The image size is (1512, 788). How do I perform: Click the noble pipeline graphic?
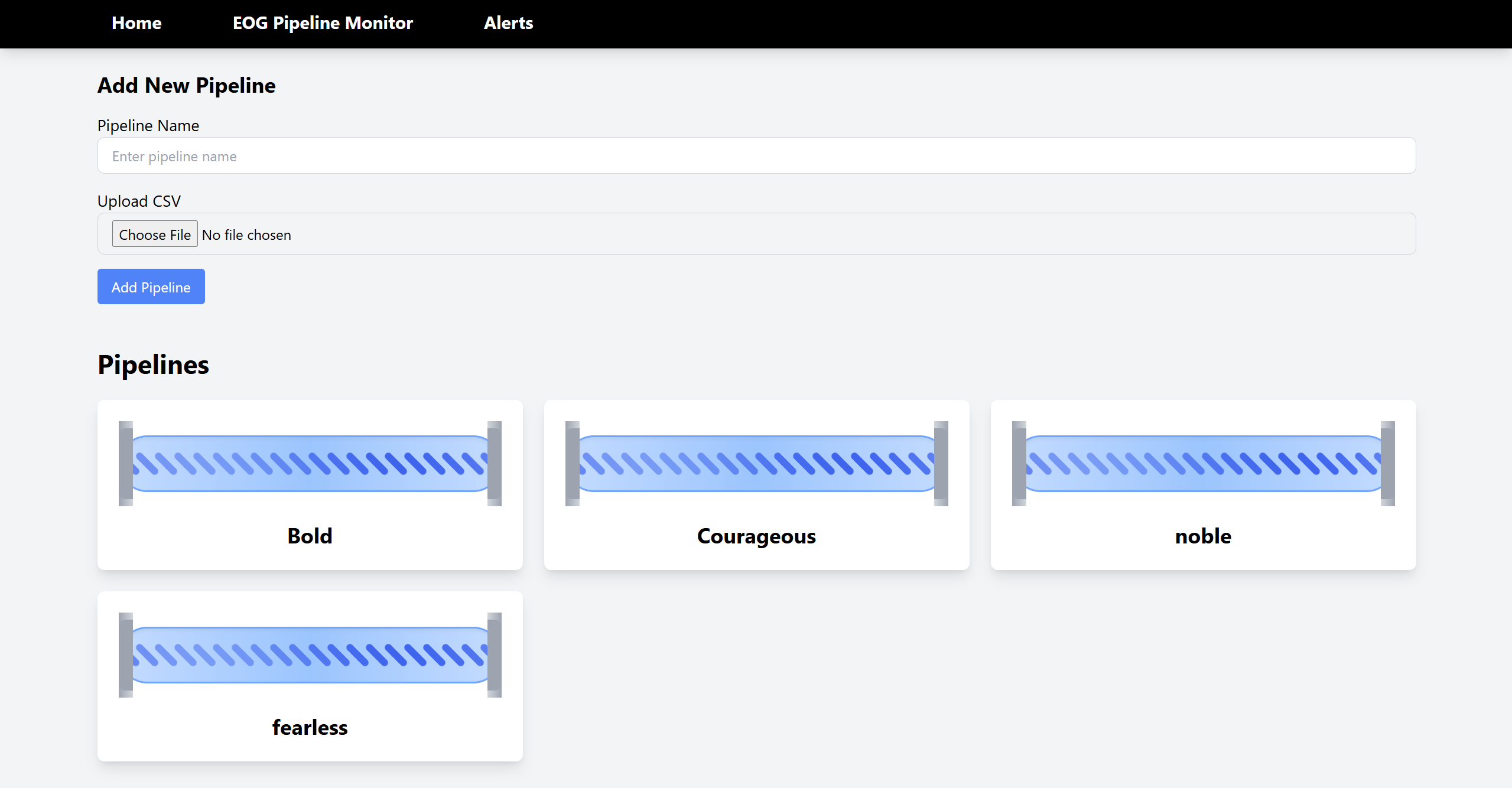point(1203,464)
